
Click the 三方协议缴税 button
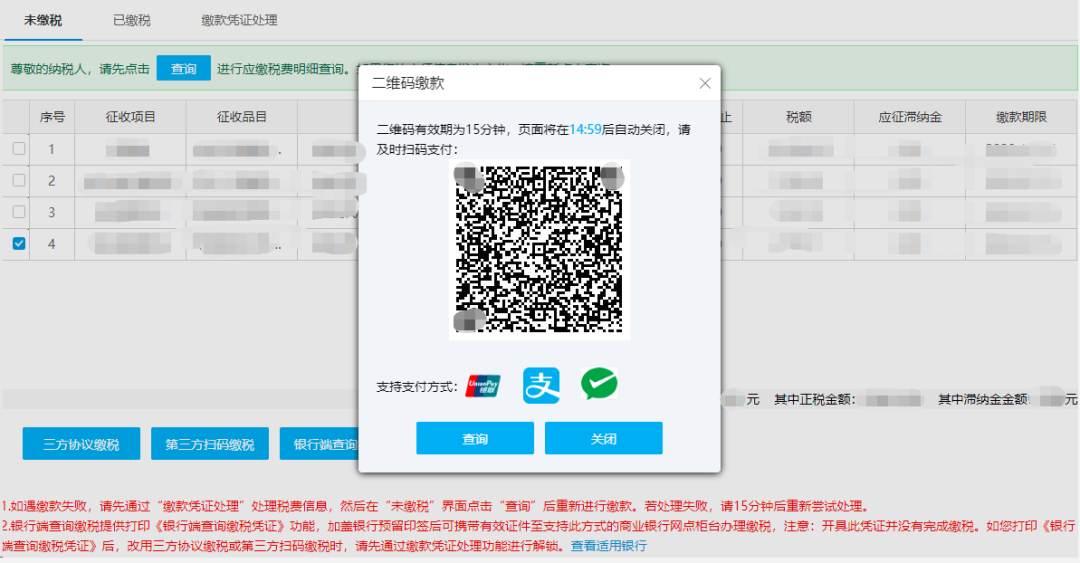click(x=81, y=444)
